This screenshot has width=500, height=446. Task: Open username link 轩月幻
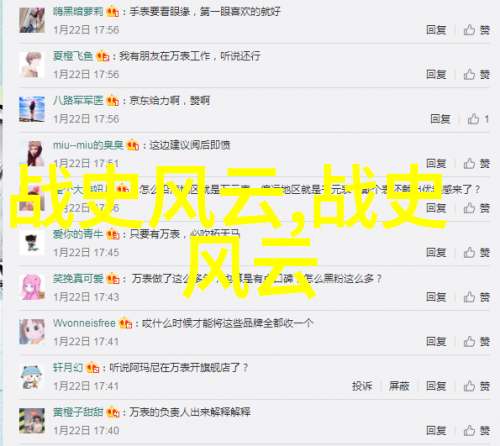click(x=68, y=367)
